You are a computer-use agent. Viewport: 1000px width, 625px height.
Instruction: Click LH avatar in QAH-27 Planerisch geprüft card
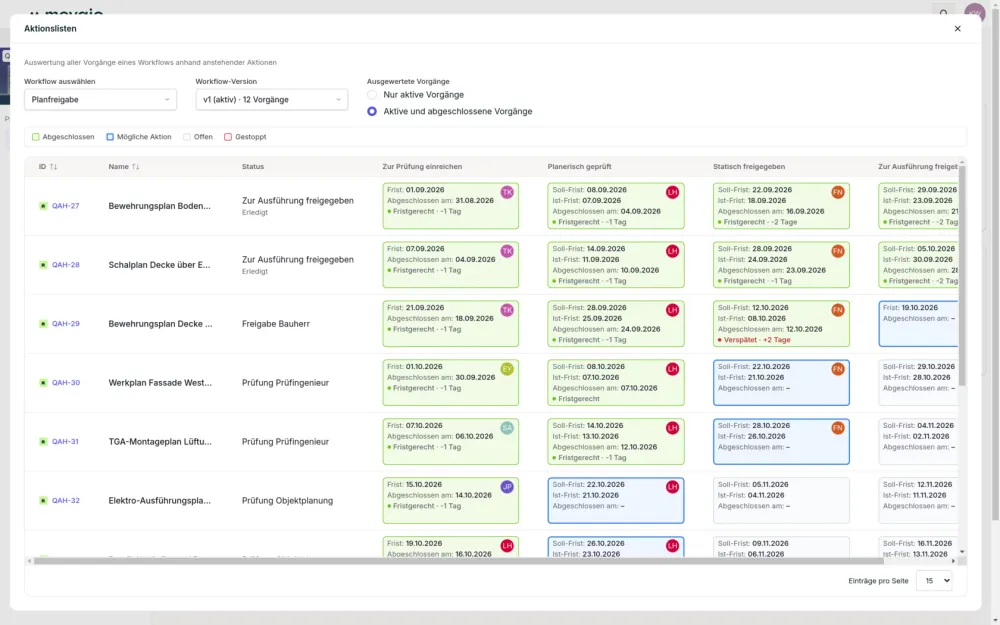tap(672, 192)
